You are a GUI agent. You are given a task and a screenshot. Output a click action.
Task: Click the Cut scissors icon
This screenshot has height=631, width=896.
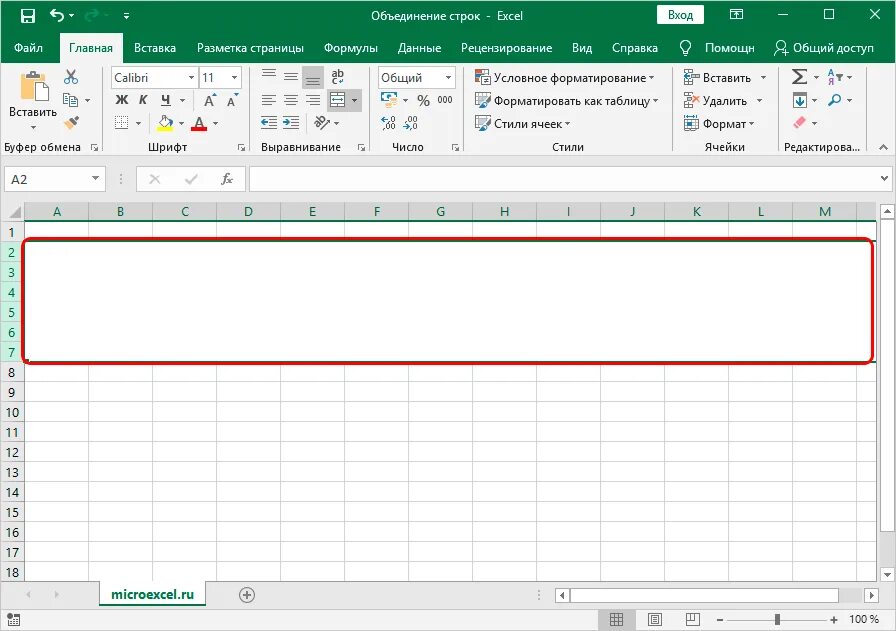[71, 77]
